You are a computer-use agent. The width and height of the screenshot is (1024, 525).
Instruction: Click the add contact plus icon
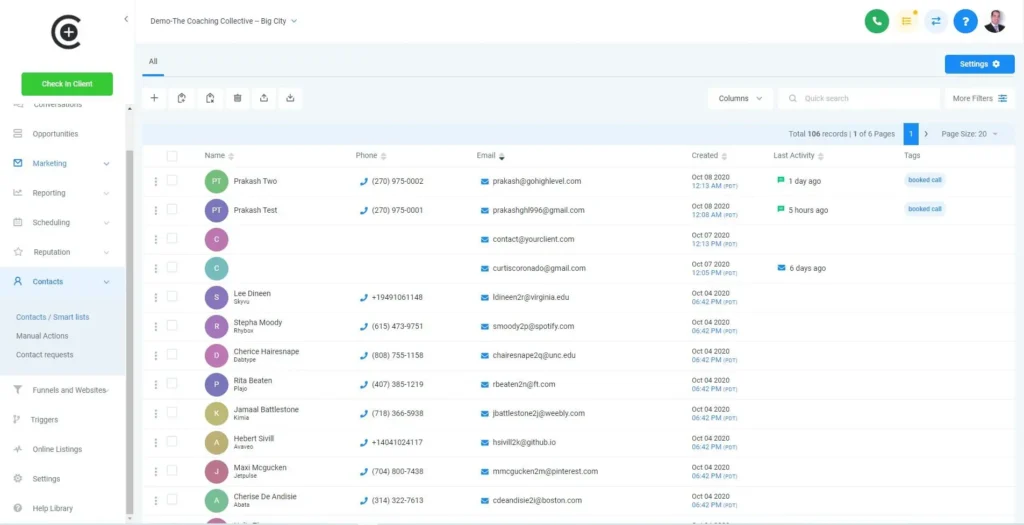tap(154, 98)
